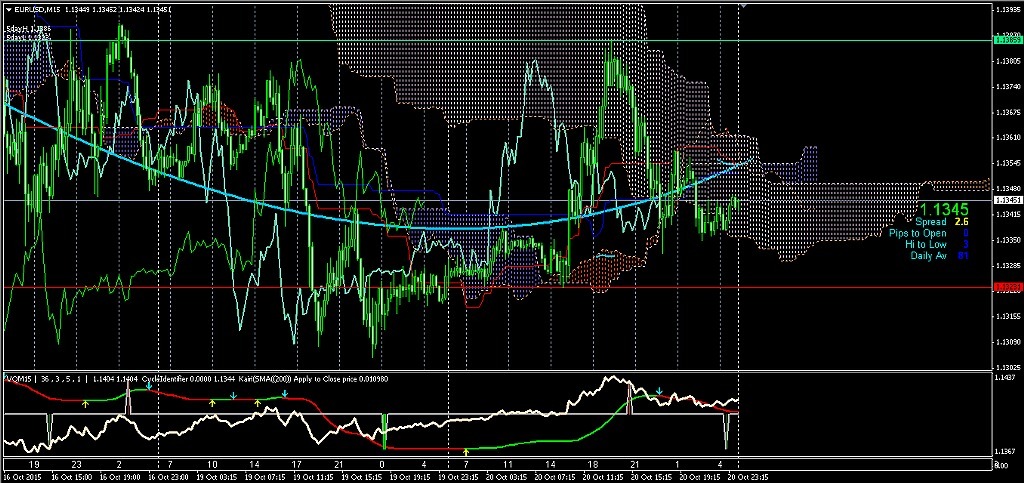
Task: Click the 19 Oct 15:15 time label
Action: (364, 476)
